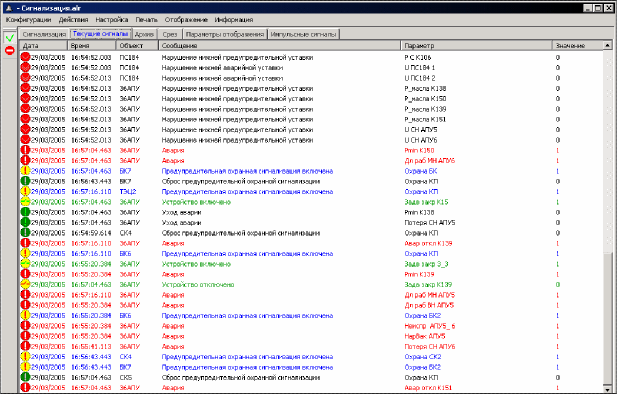Select the Дл раб МН АПУ5 parameter cell
The height and width of the screenshot is (394, 617).
click(430, 295)
